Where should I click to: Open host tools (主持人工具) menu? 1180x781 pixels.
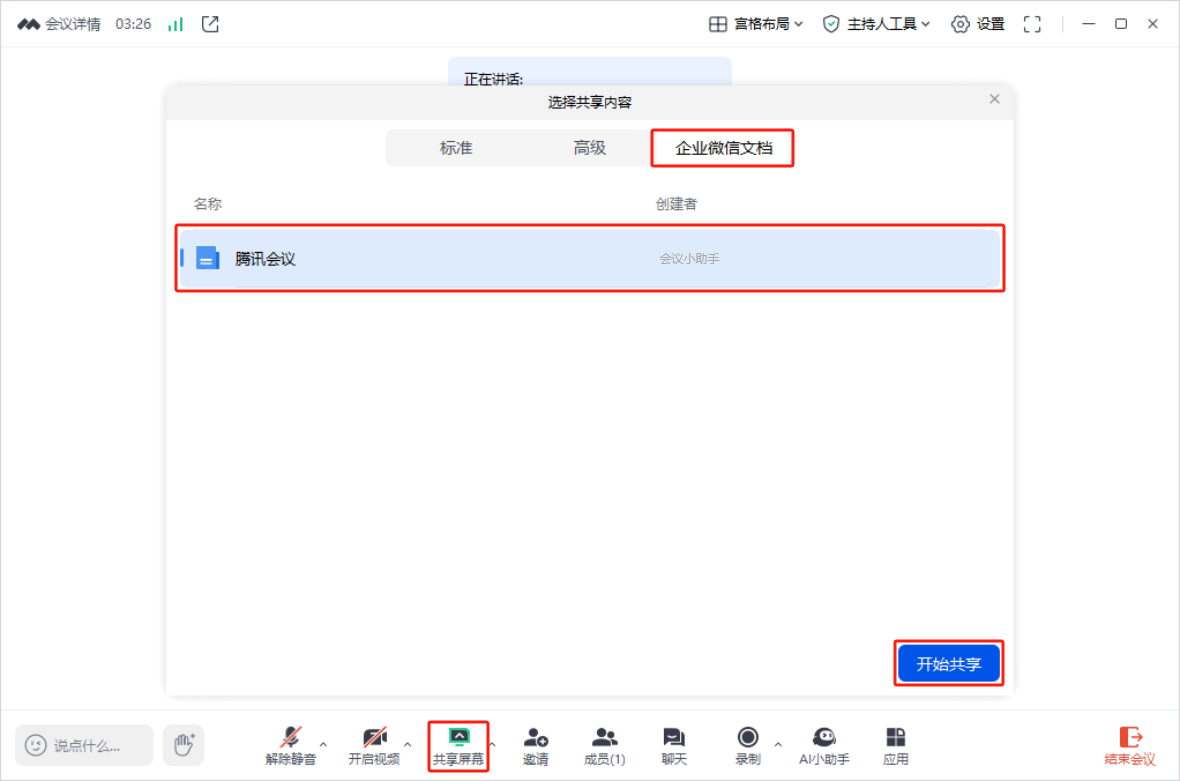(x=876, y=24)
